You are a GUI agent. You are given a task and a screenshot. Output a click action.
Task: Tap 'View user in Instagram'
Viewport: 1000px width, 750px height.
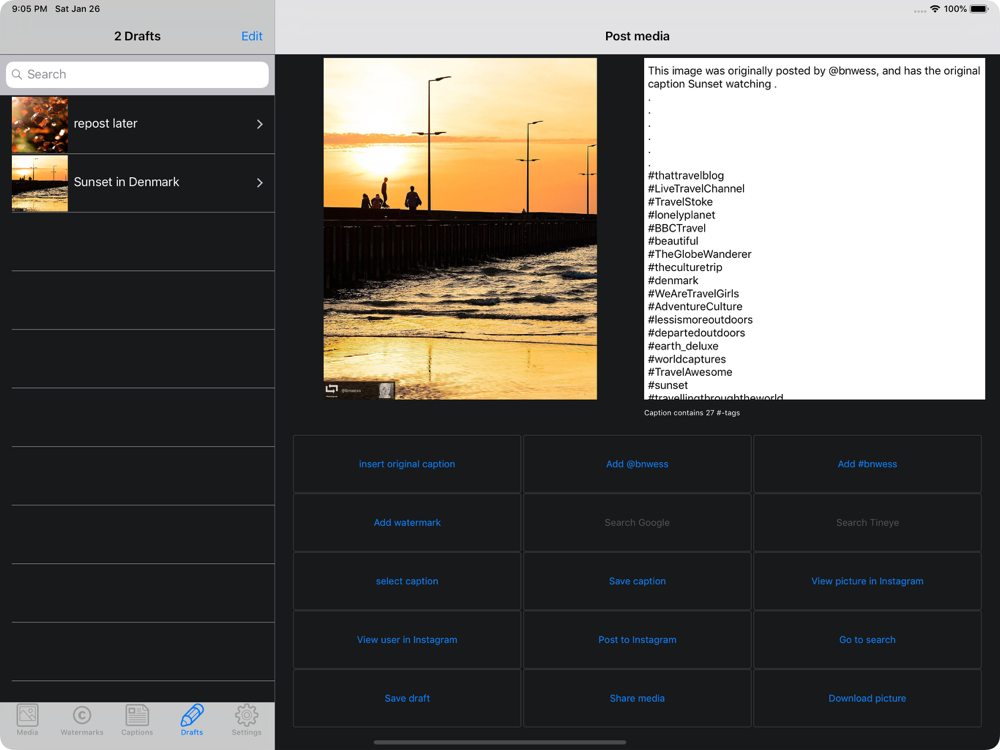click(x=407, y=640)
